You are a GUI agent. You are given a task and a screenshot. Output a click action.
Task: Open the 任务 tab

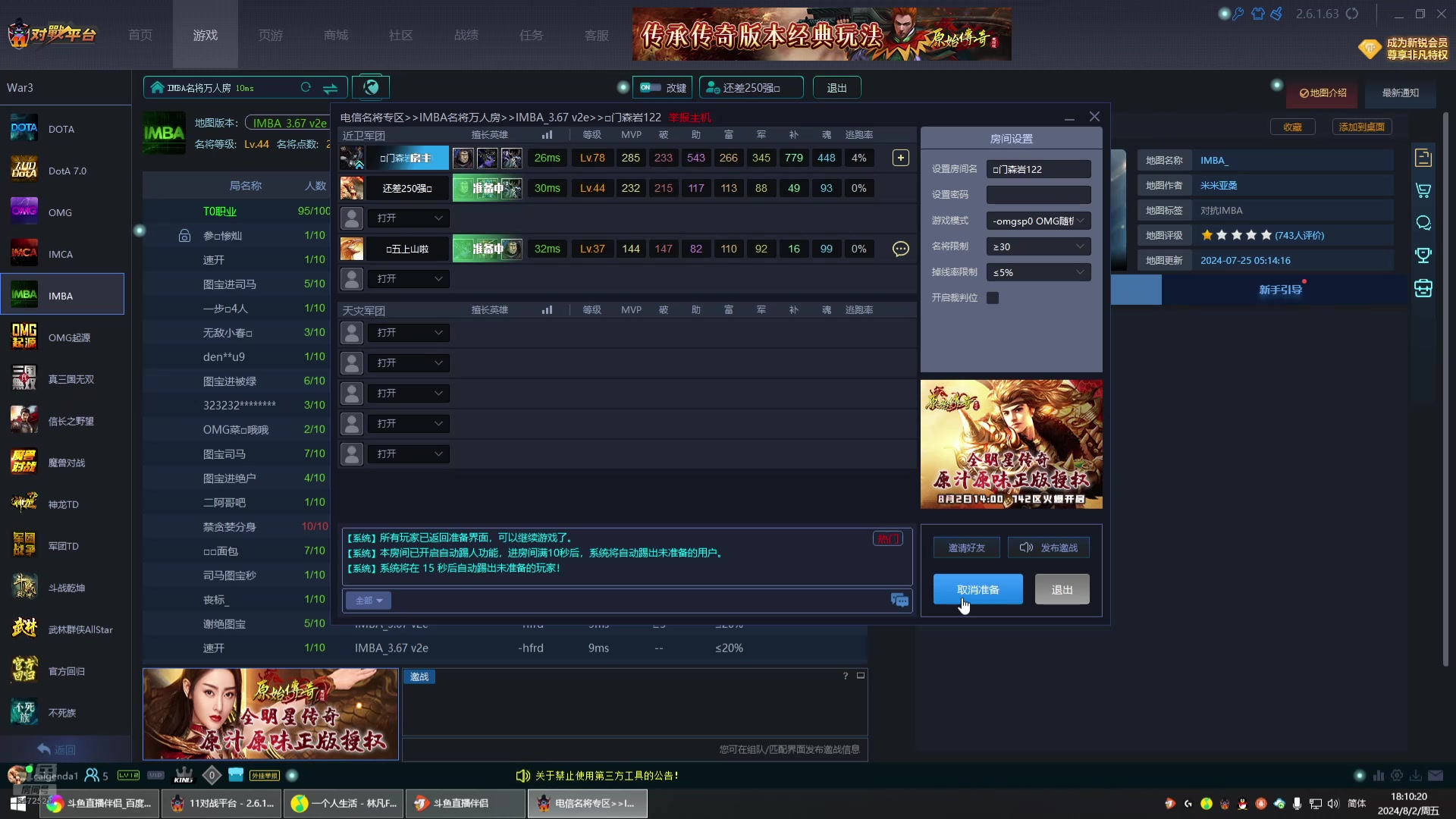click(532, 35)
